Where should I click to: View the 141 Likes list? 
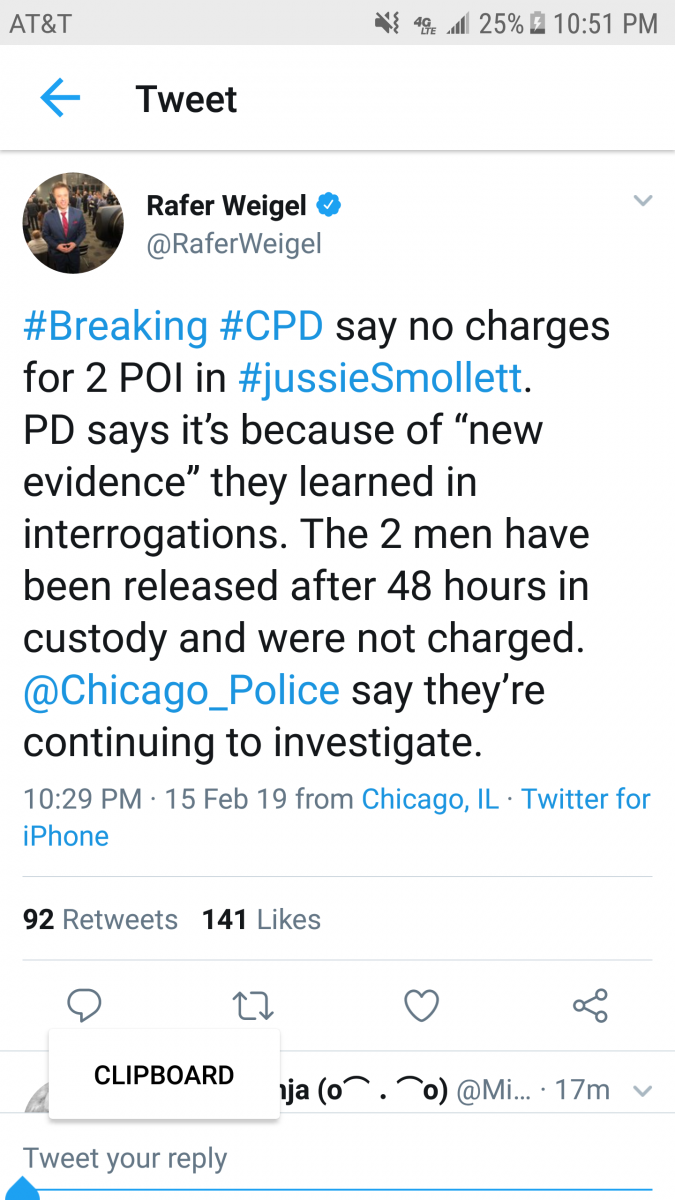pyautogui.click(x=261, y=920)
